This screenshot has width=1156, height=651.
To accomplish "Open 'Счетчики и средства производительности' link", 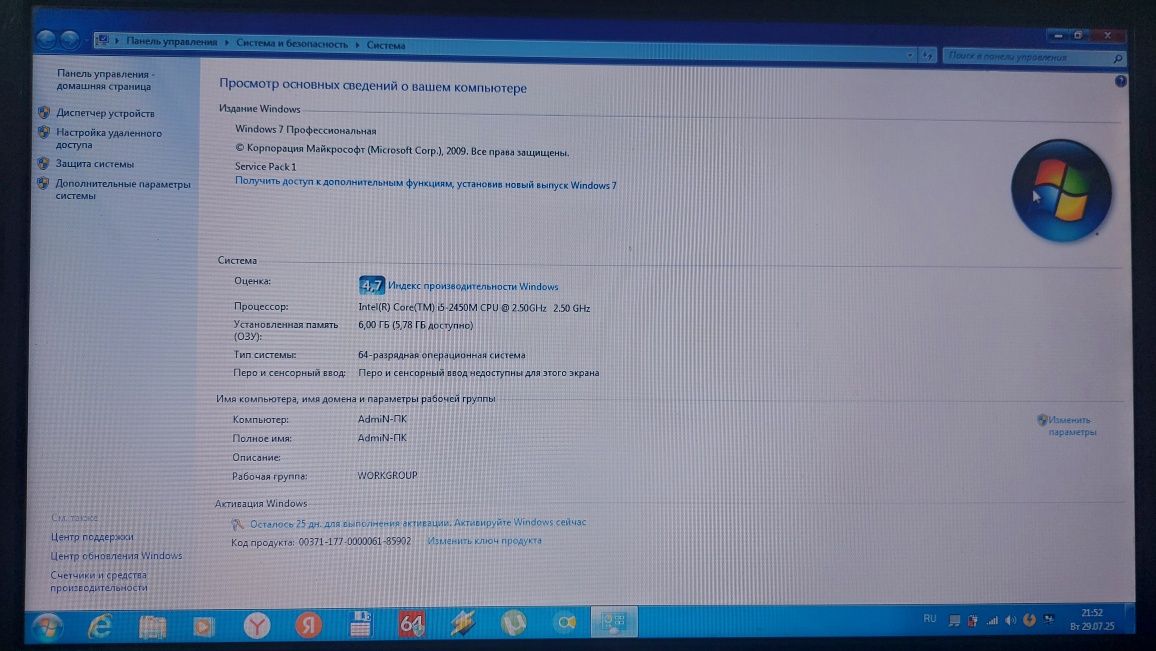I will point(99,581).
